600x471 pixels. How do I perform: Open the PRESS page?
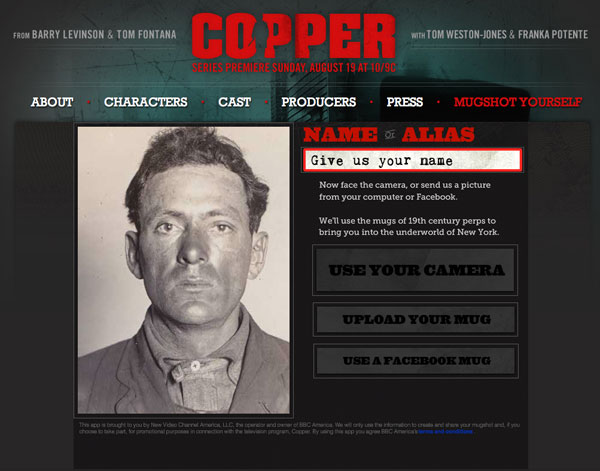[x=405, y=102]
